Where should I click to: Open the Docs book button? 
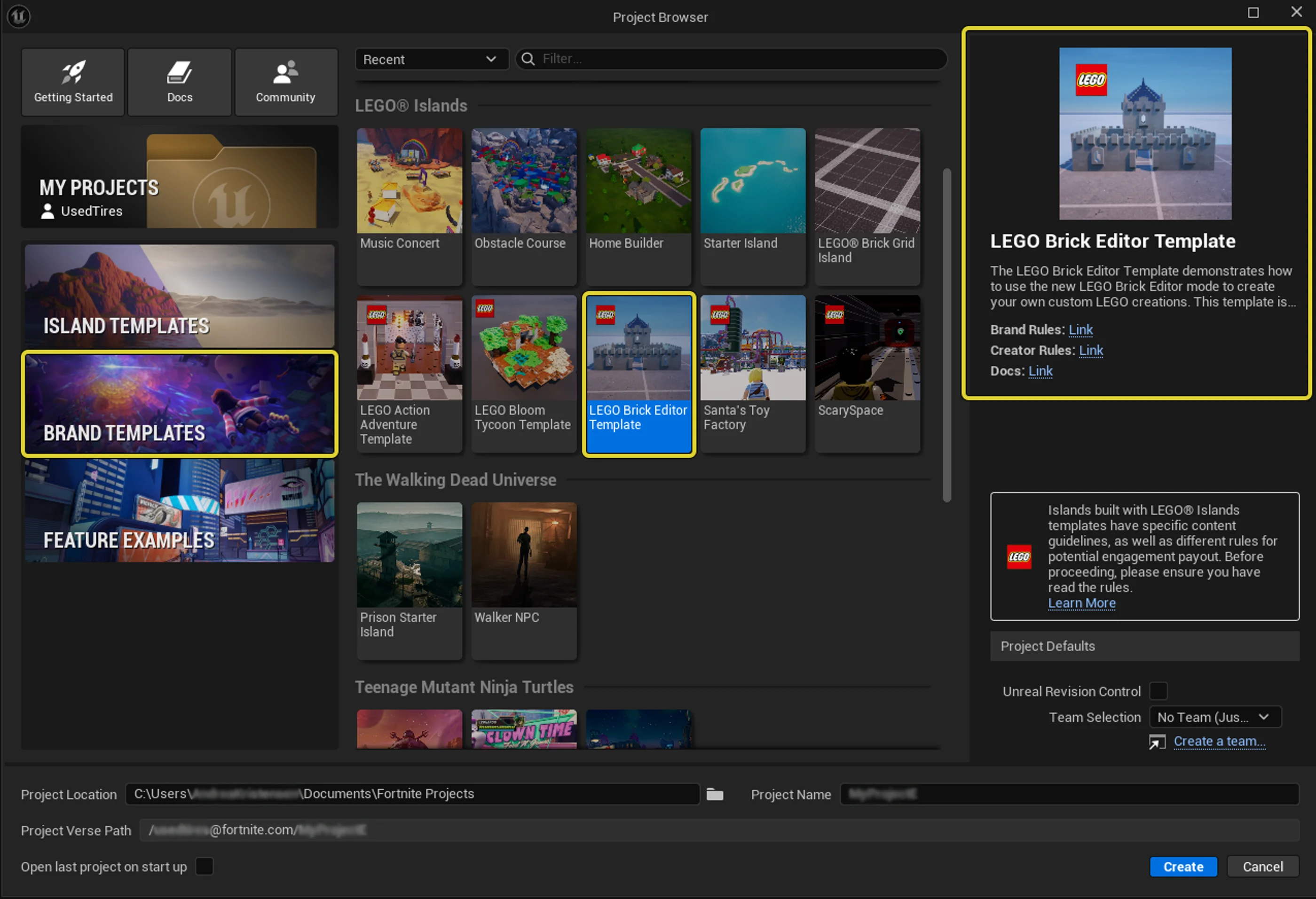click(x=180, y=82)
